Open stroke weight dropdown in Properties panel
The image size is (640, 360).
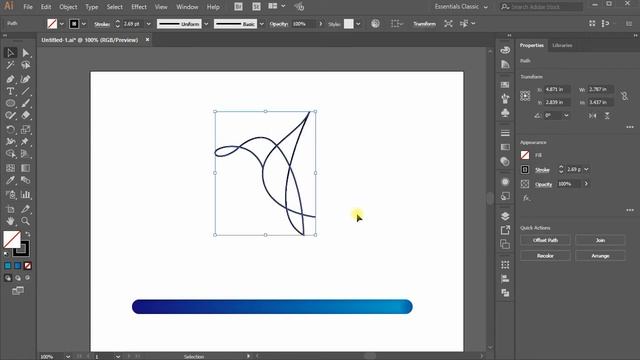pos(587,169)
